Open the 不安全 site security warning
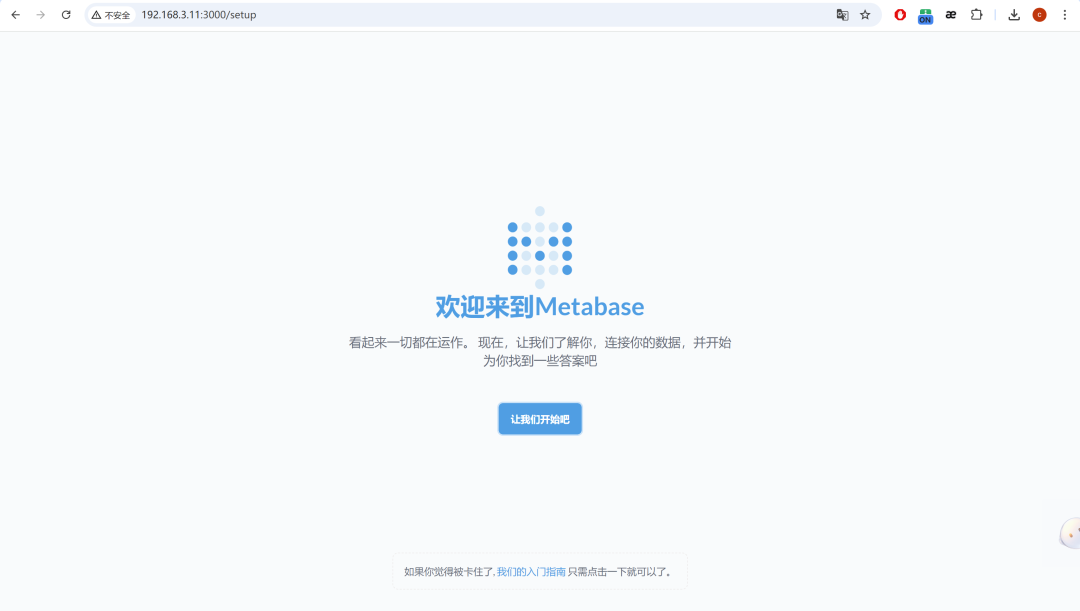Image resolution: width=1080 pixels, height=611 pixels. tap(111, 14)
